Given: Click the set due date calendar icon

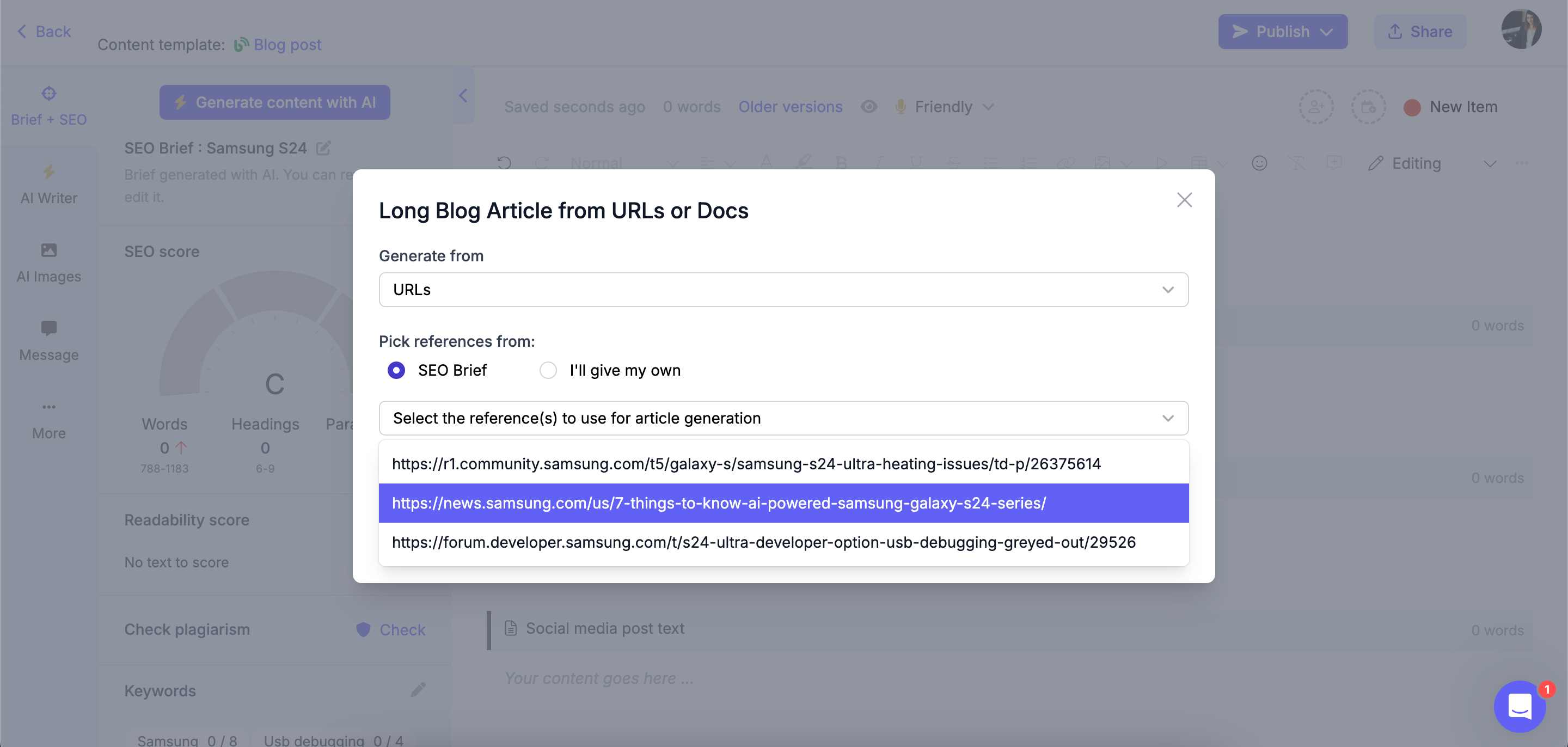Looking at the screenshot, I should tap(1368, 107).
